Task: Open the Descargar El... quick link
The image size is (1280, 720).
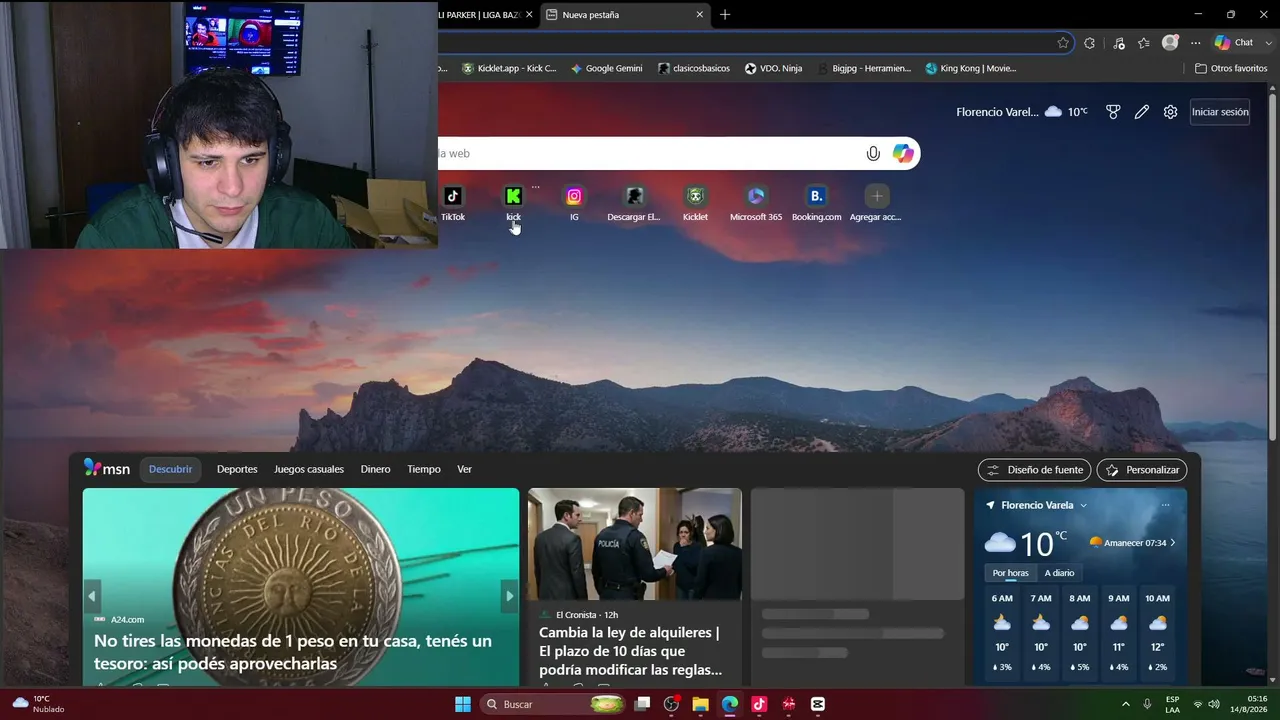Action: (634, 203)
